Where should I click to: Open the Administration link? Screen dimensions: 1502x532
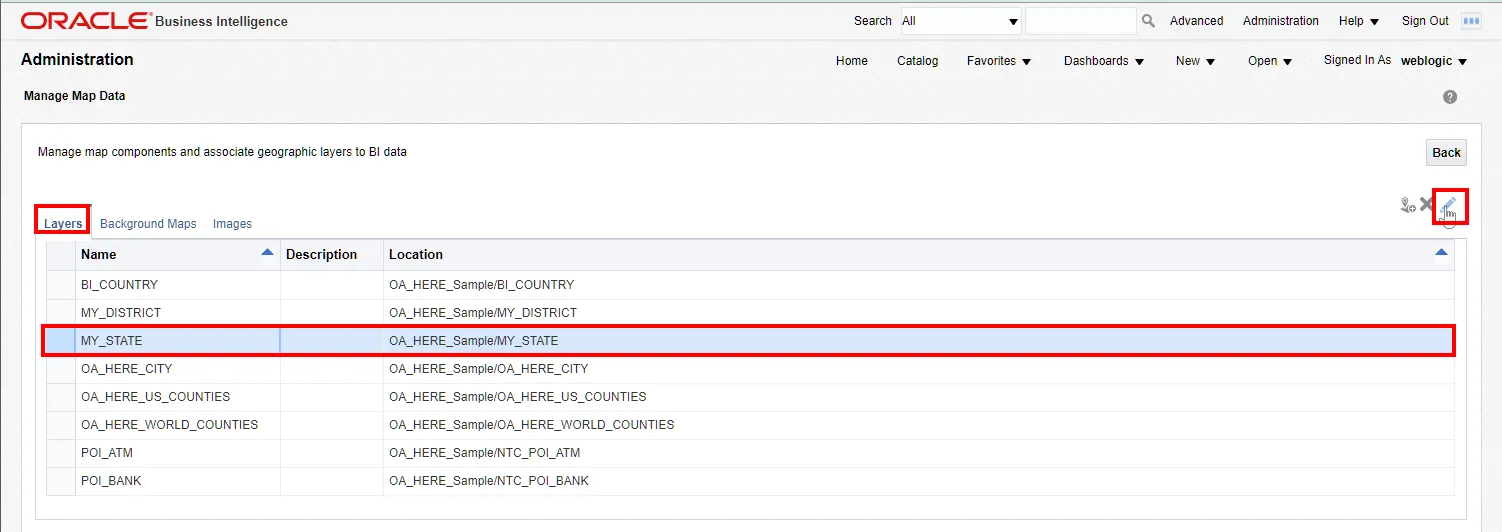click(1281, 21)
